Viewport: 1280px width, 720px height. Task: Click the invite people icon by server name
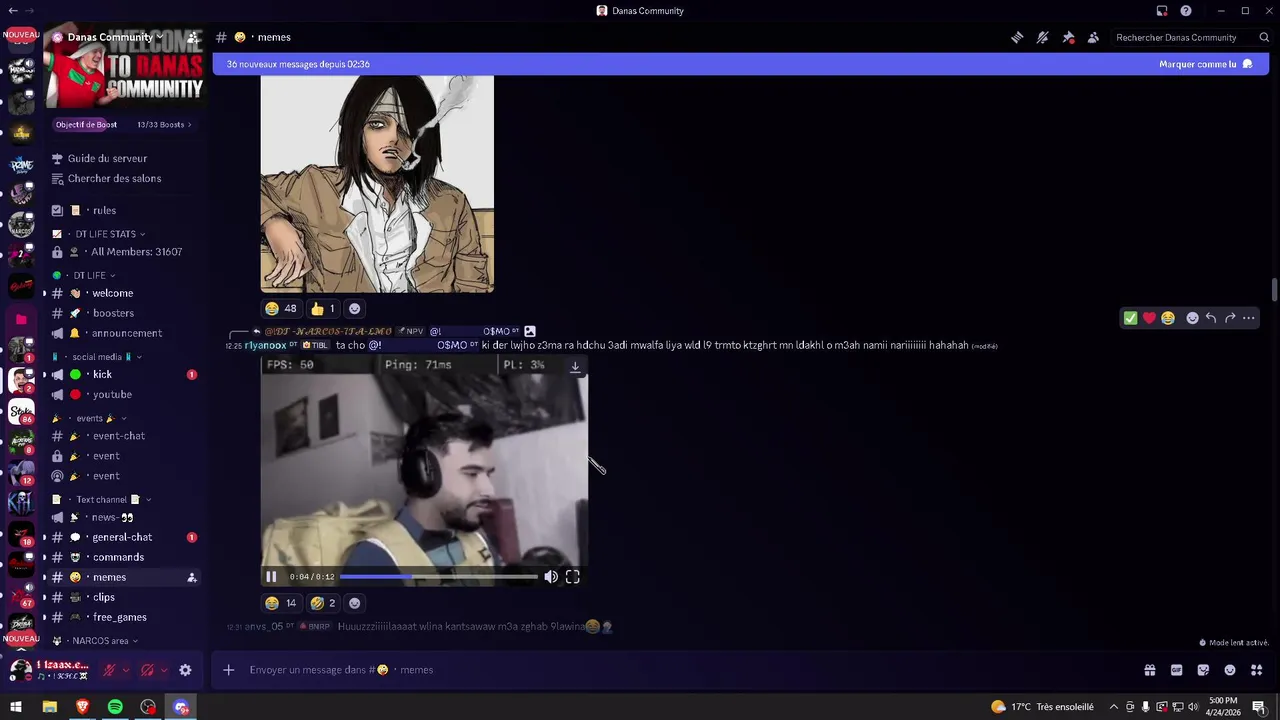(x=192, y=37)
